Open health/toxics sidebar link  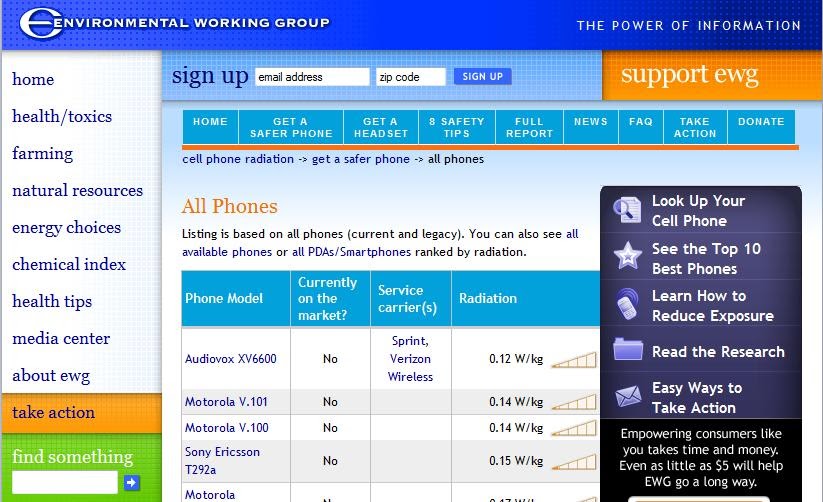click(62, 116)
